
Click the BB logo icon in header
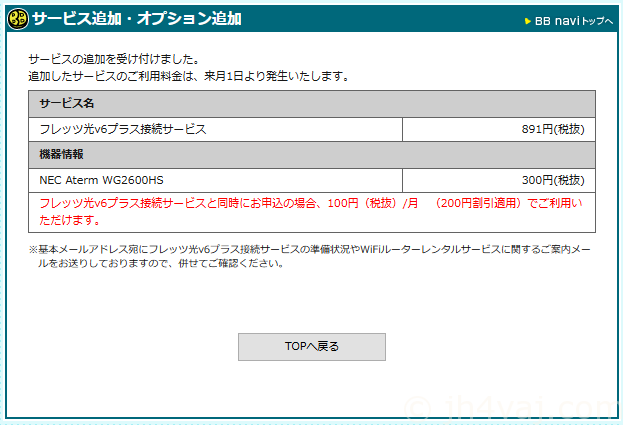pyautogui.click(x=18, y=19)
